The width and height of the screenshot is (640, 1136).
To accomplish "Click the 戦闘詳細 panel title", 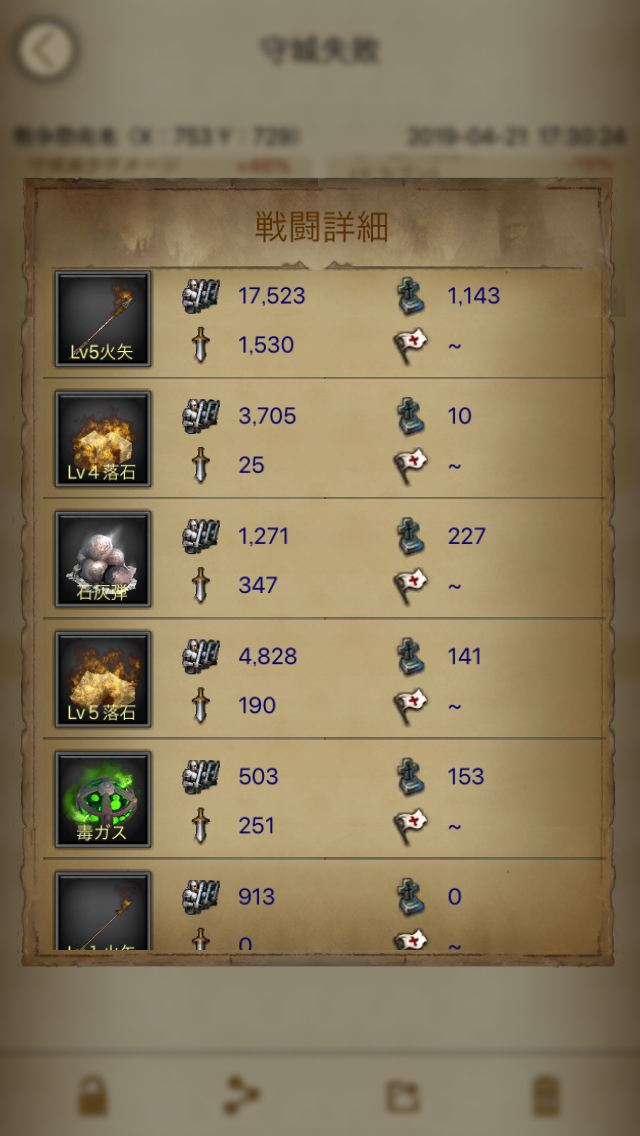I will [x=321, y=227].
